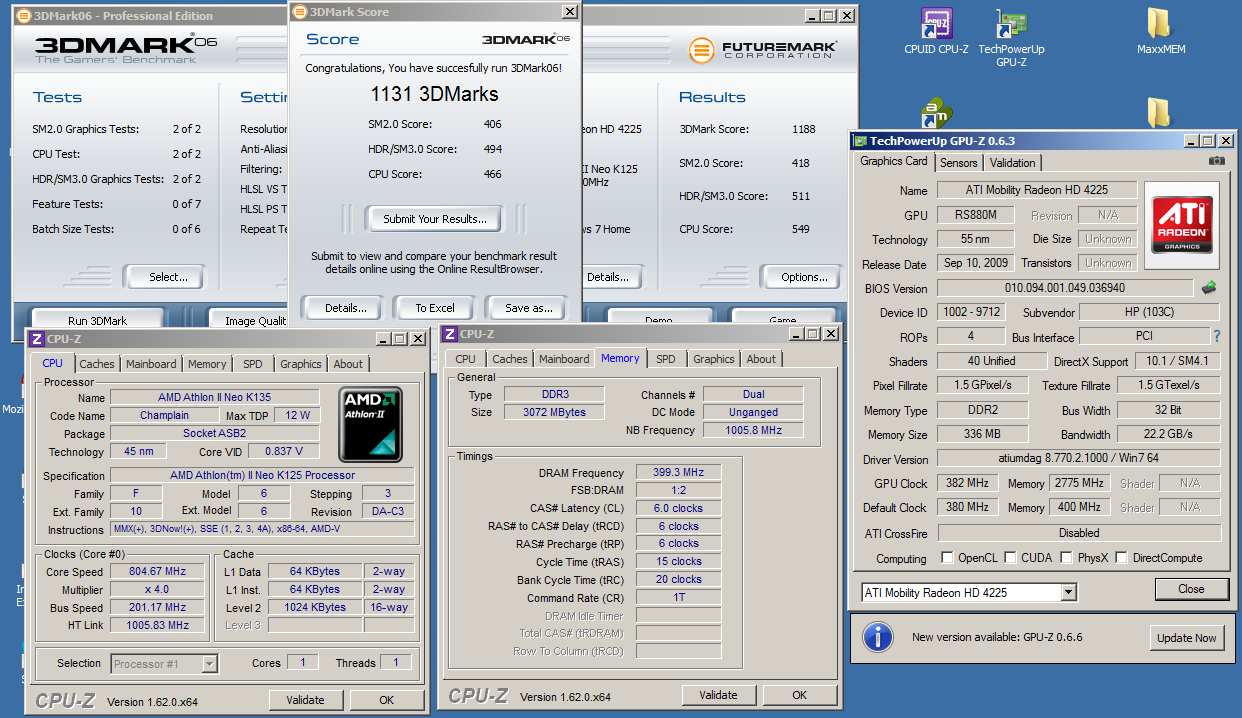Screen dimensions: 1242x718
Task: Click the GPU Clock value 382 MHz
Action: coord(966,483)
